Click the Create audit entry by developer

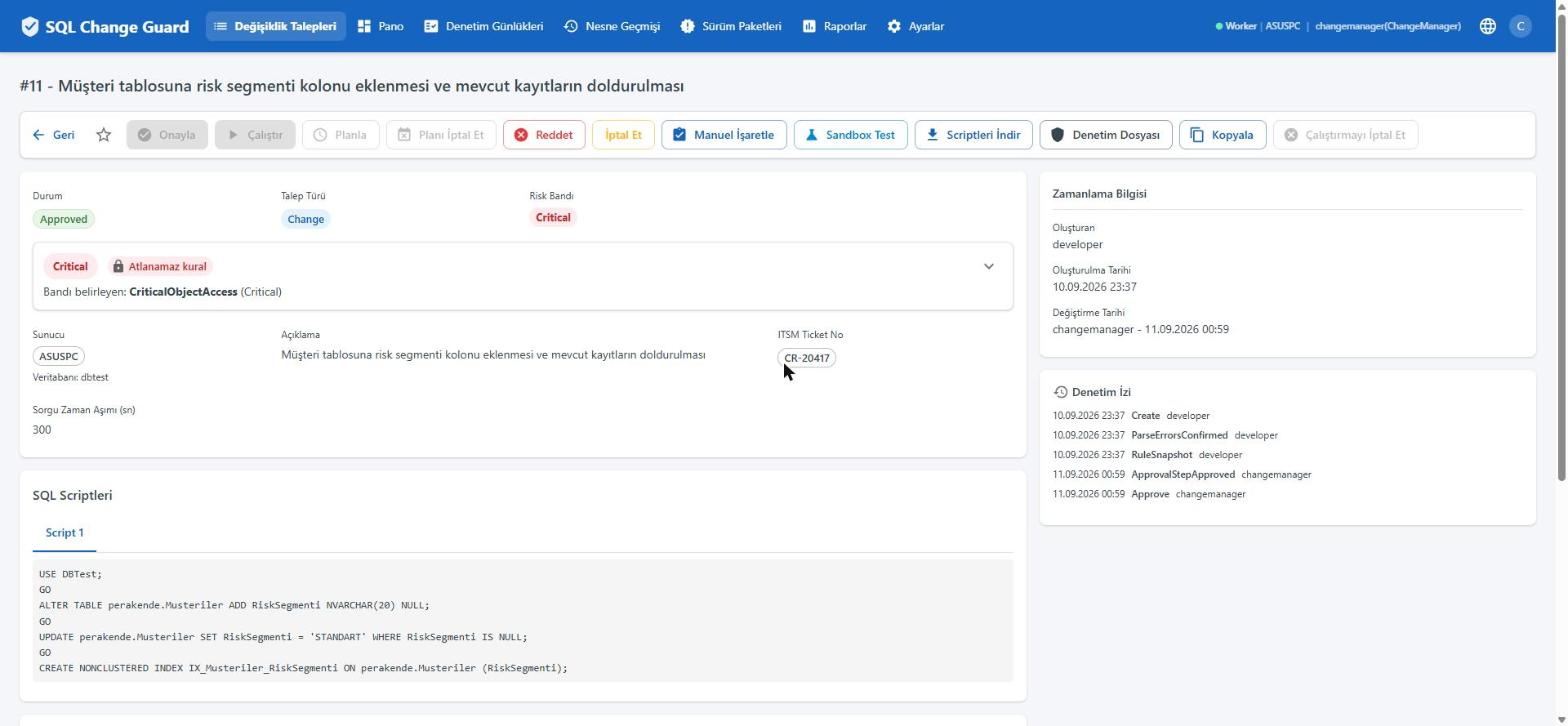pos(1131,415)
